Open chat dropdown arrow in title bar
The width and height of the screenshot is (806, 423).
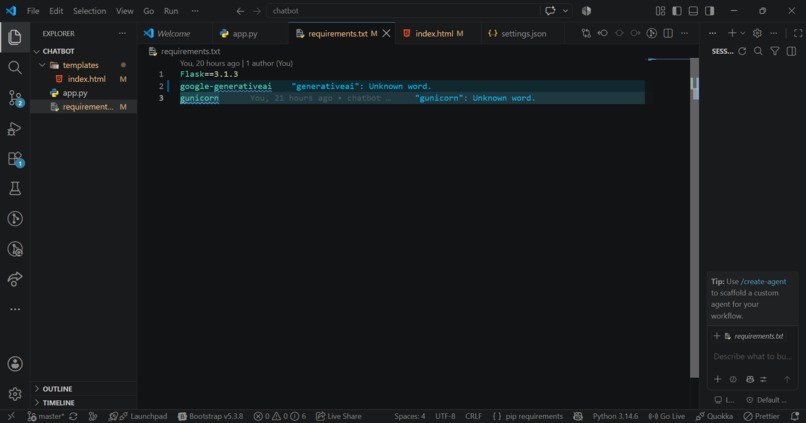pyautogui.click(x=565, y=11)
